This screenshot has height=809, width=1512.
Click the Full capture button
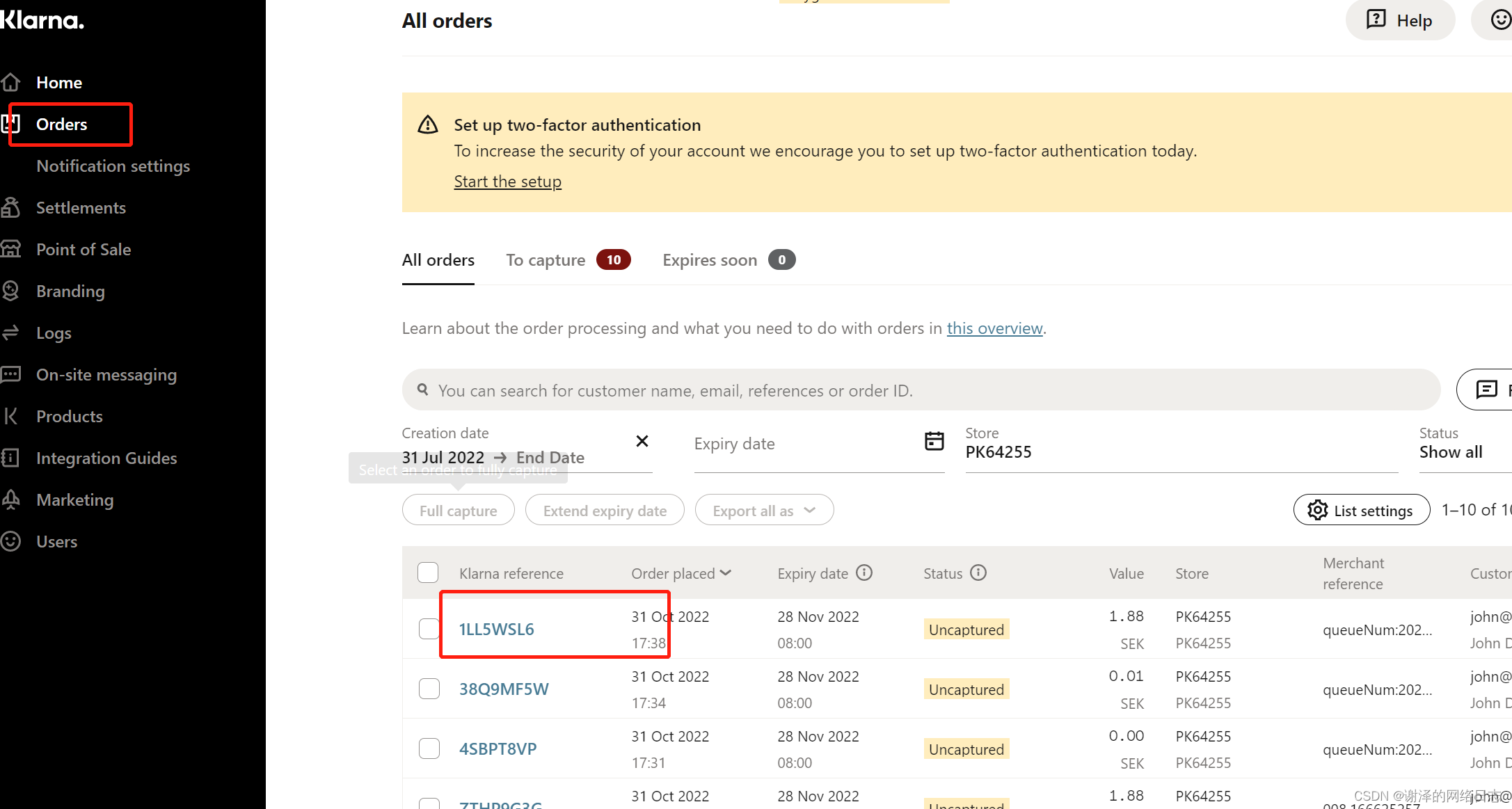point(458,511)
